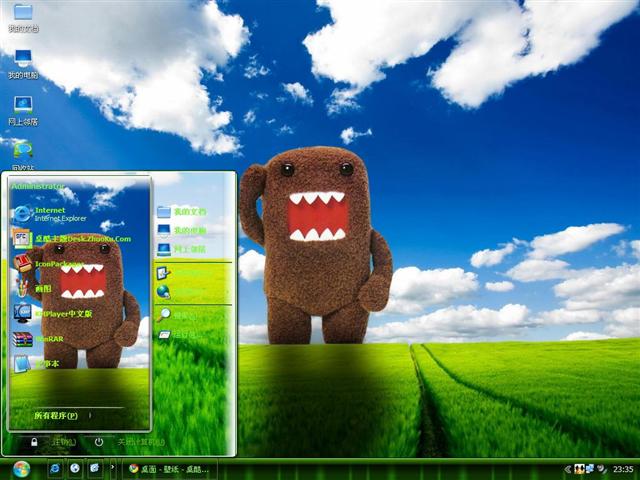The image size is (640, 480).
Task: Click the third quick launch icon
Action: point(94,468)
